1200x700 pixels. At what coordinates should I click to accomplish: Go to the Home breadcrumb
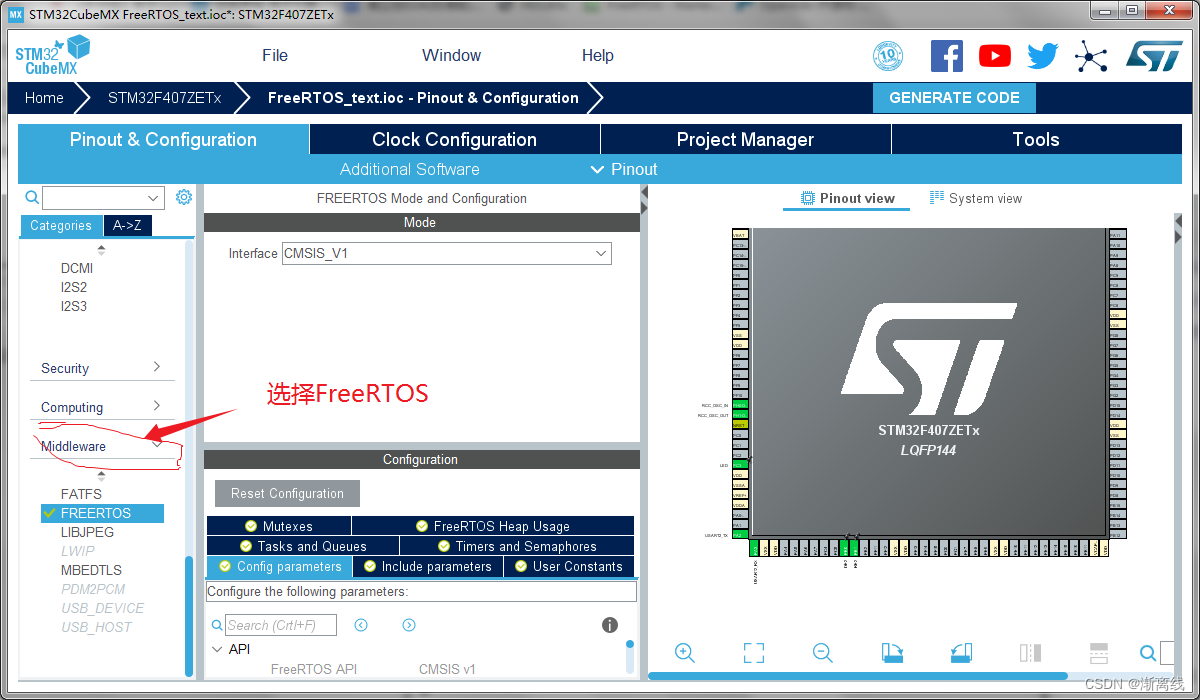click(x=44, y=98)
